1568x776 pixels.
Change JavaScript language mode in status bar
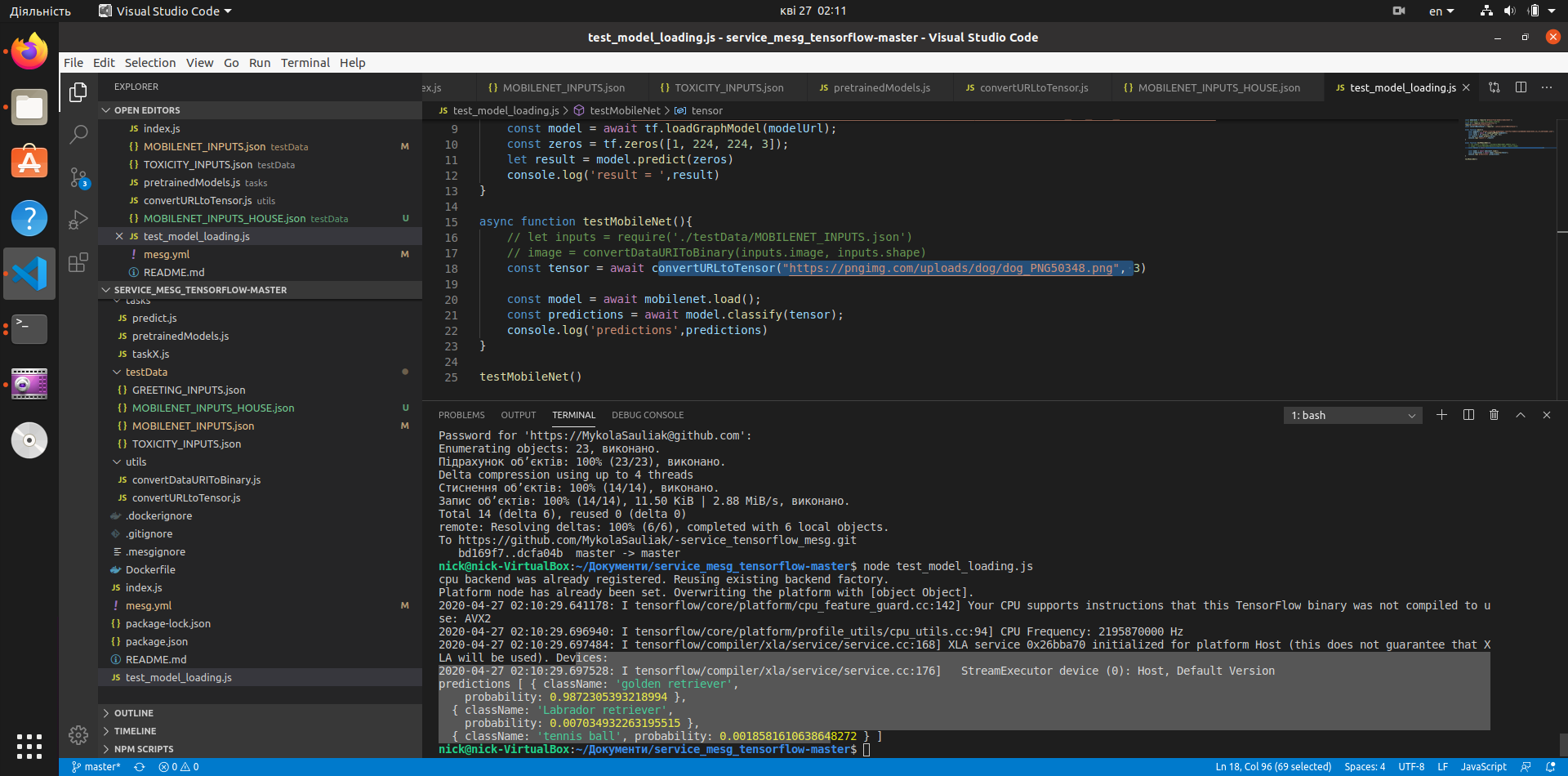click(x=1483, y=767)
